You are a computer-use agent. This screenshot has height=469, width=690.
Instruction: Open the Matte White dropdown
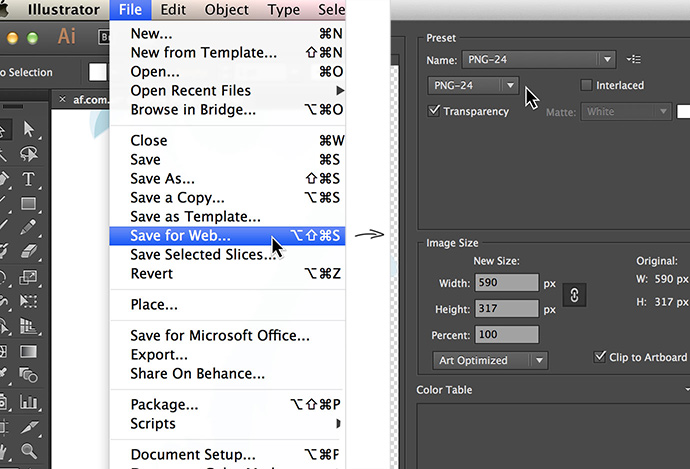click(x=626, y=112)
